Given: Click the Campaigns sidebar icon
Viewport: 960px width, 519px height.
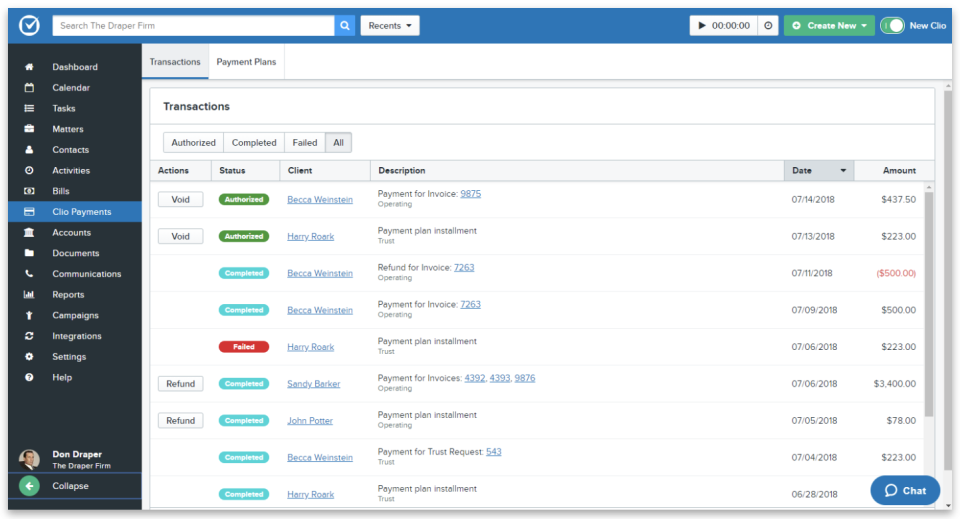Looking at the screenshot, I should pyautogui.click(x=29, y=315).
